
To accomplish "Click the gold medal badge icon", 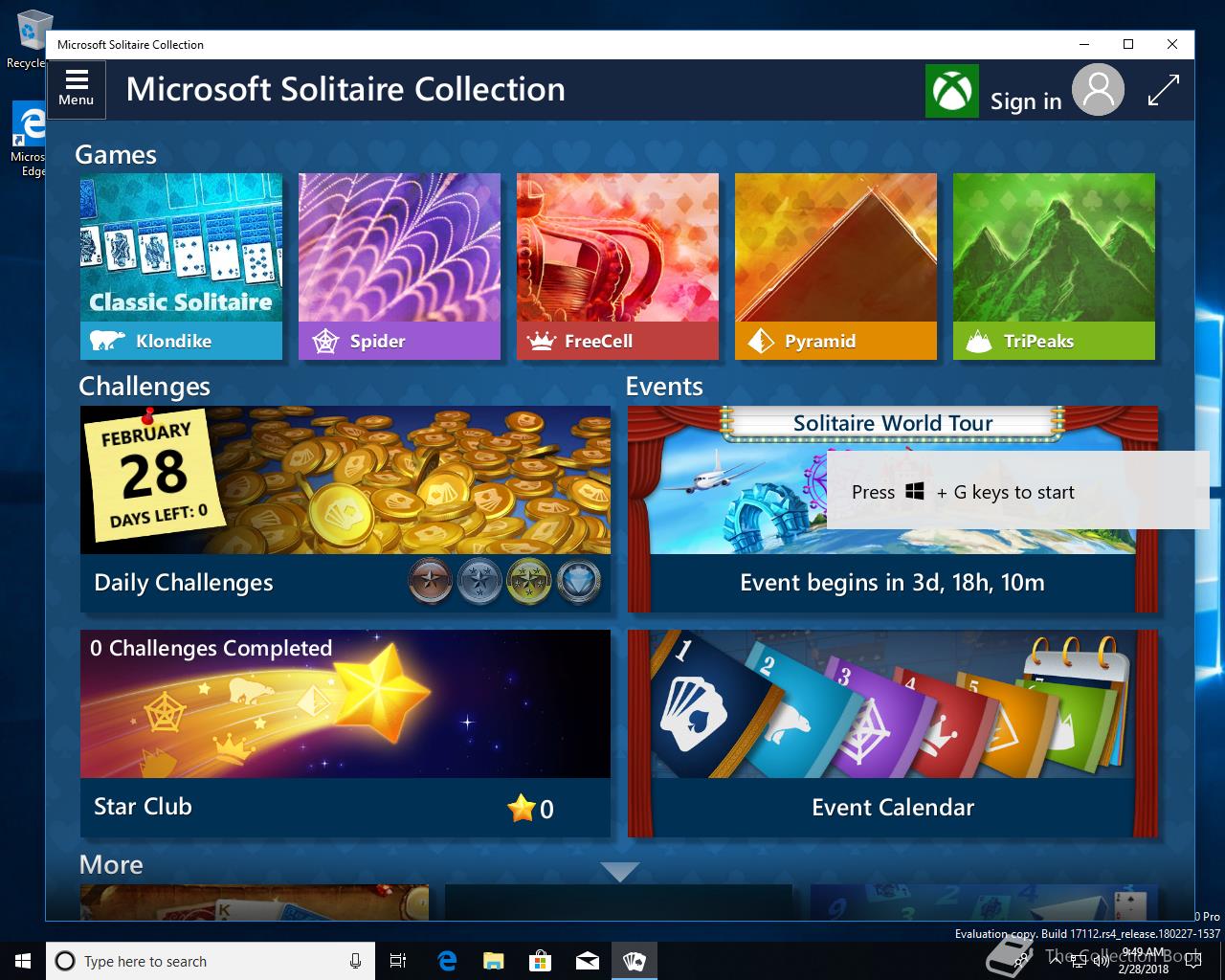I will pyautogui.click(x=529, y=582).
